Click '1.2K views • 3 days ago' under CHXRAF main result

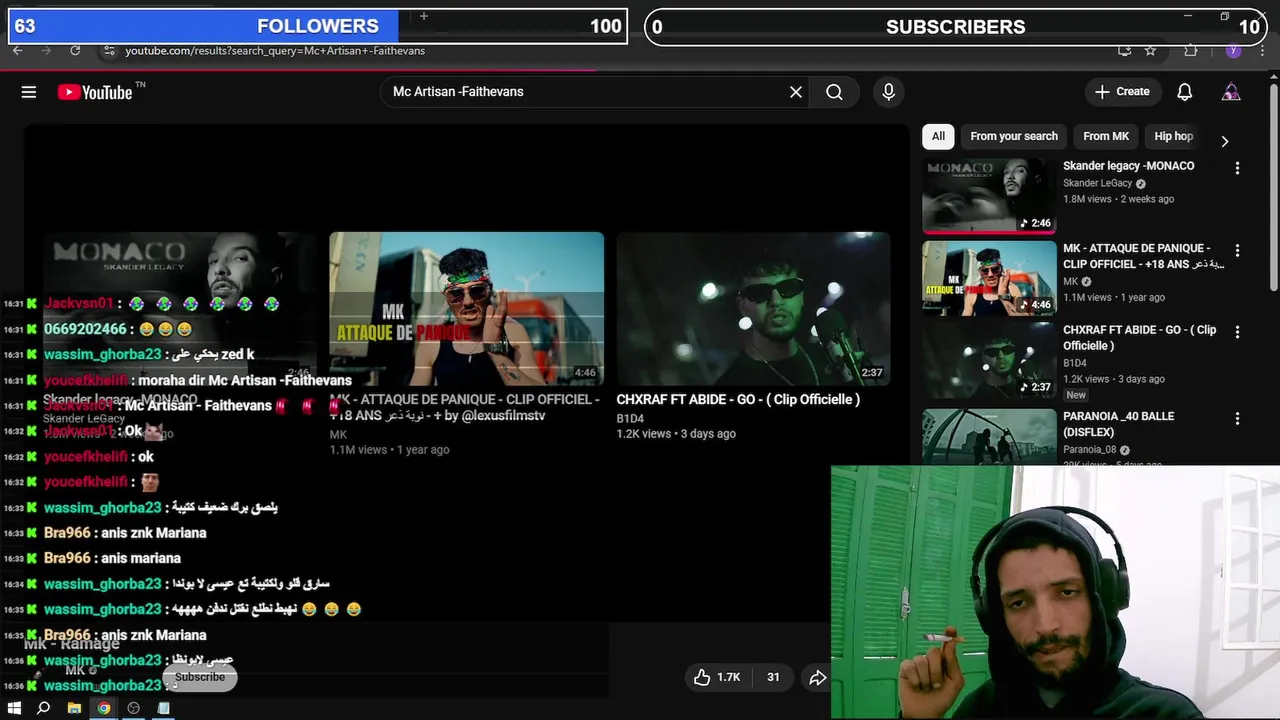tap(676, 434)
